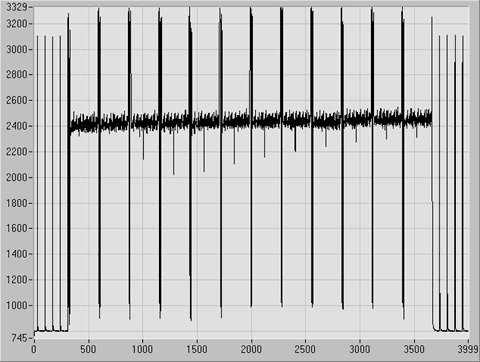Click the Y-axis label 1200
This screenshot has height=362, width=480.
point(17,280)
